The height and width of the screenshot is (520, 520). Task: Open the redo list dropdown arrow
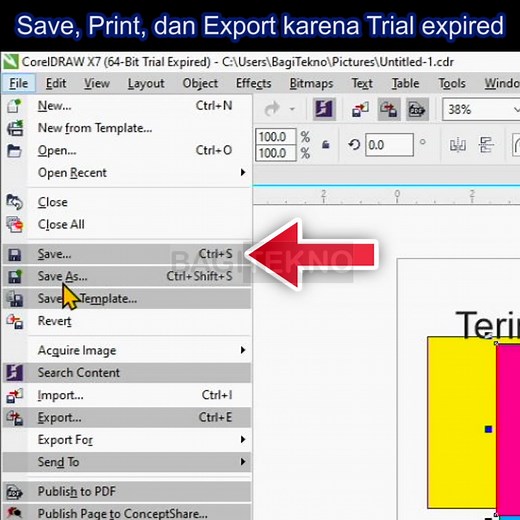[292, 109]
